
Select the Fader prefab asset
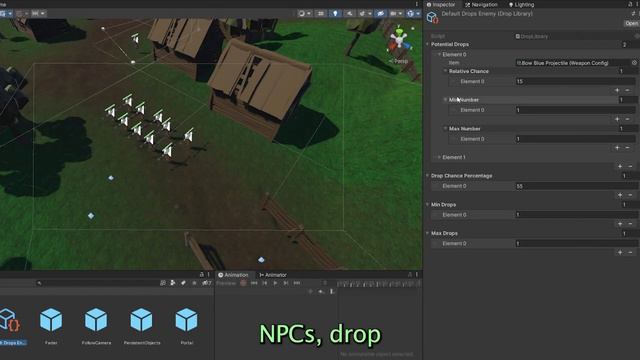pos(51,326)
